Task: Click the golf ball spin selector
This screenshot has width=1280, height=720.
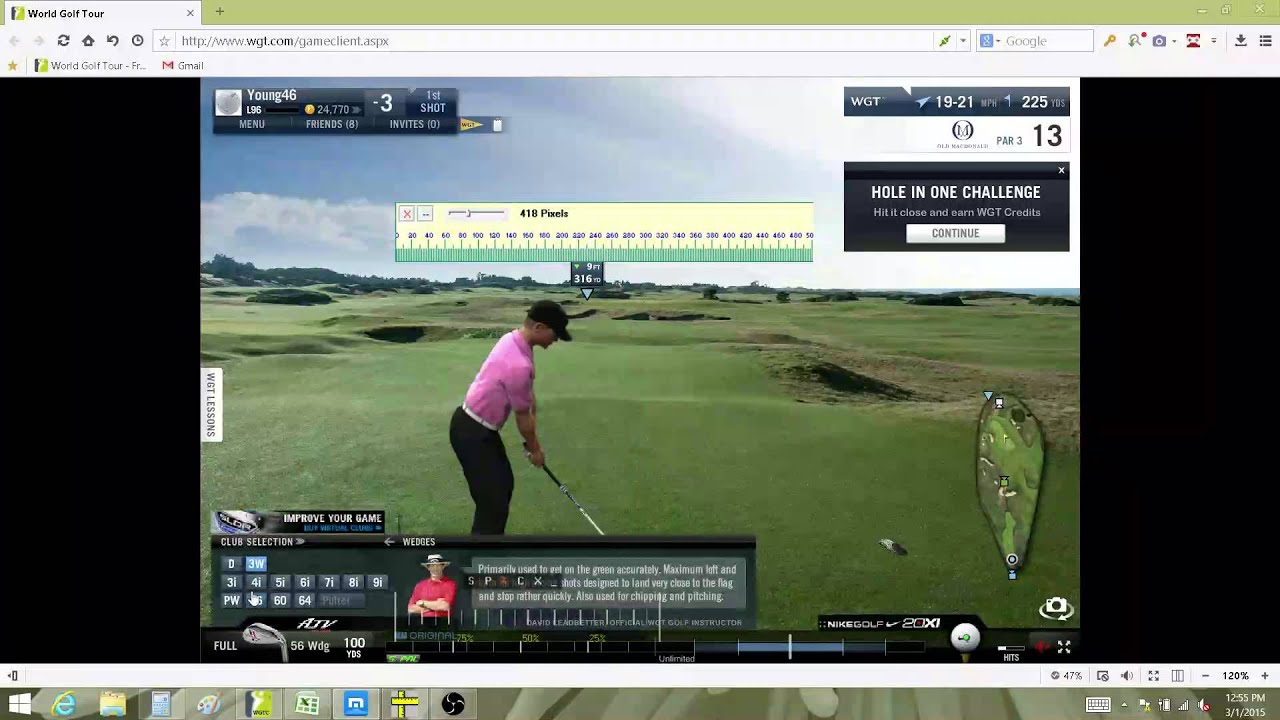Action: (964, 638)
